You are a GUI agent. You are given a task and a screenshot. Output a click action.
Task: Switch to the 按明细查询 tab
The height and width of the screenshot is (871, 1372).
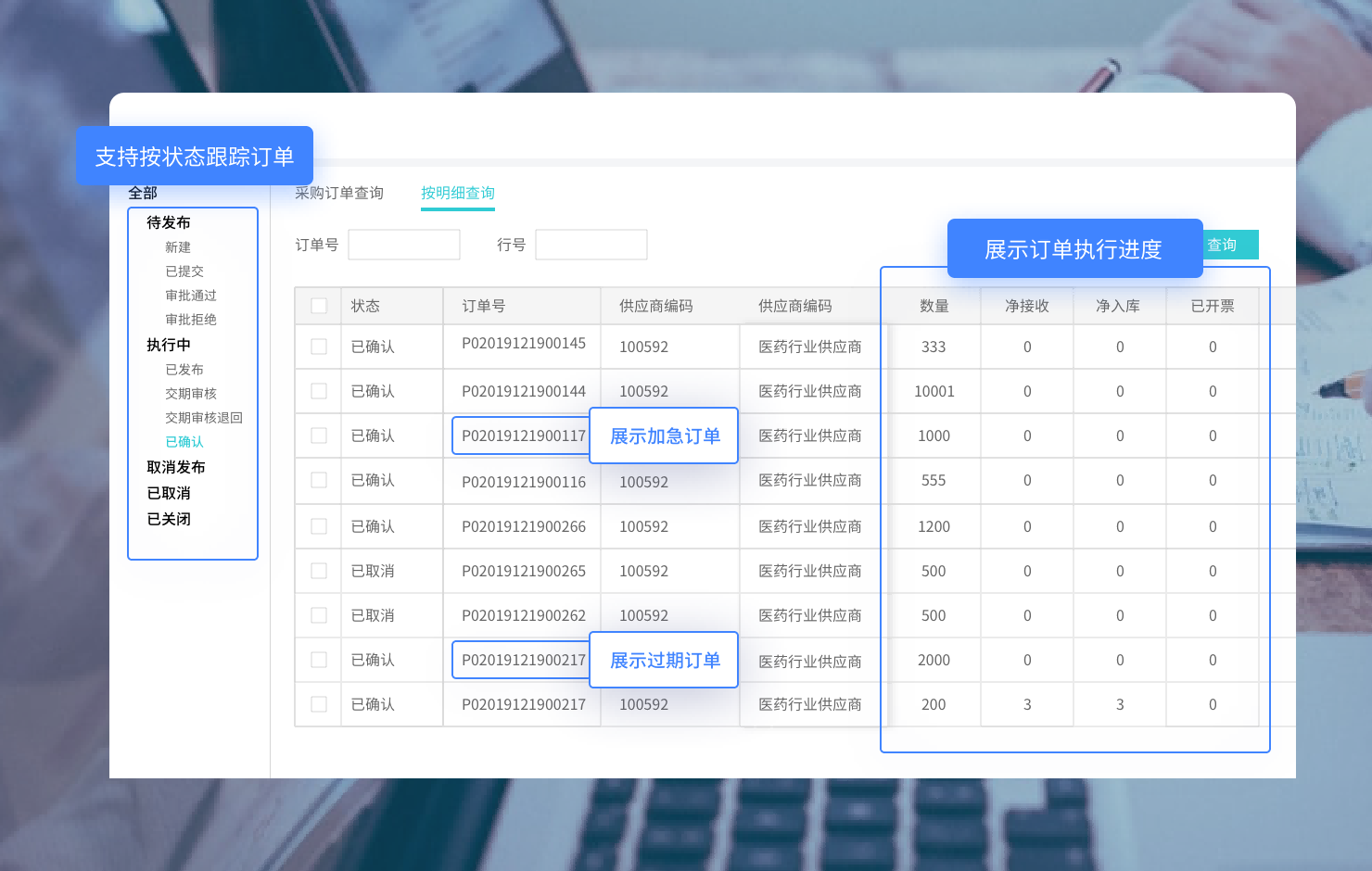457,193
